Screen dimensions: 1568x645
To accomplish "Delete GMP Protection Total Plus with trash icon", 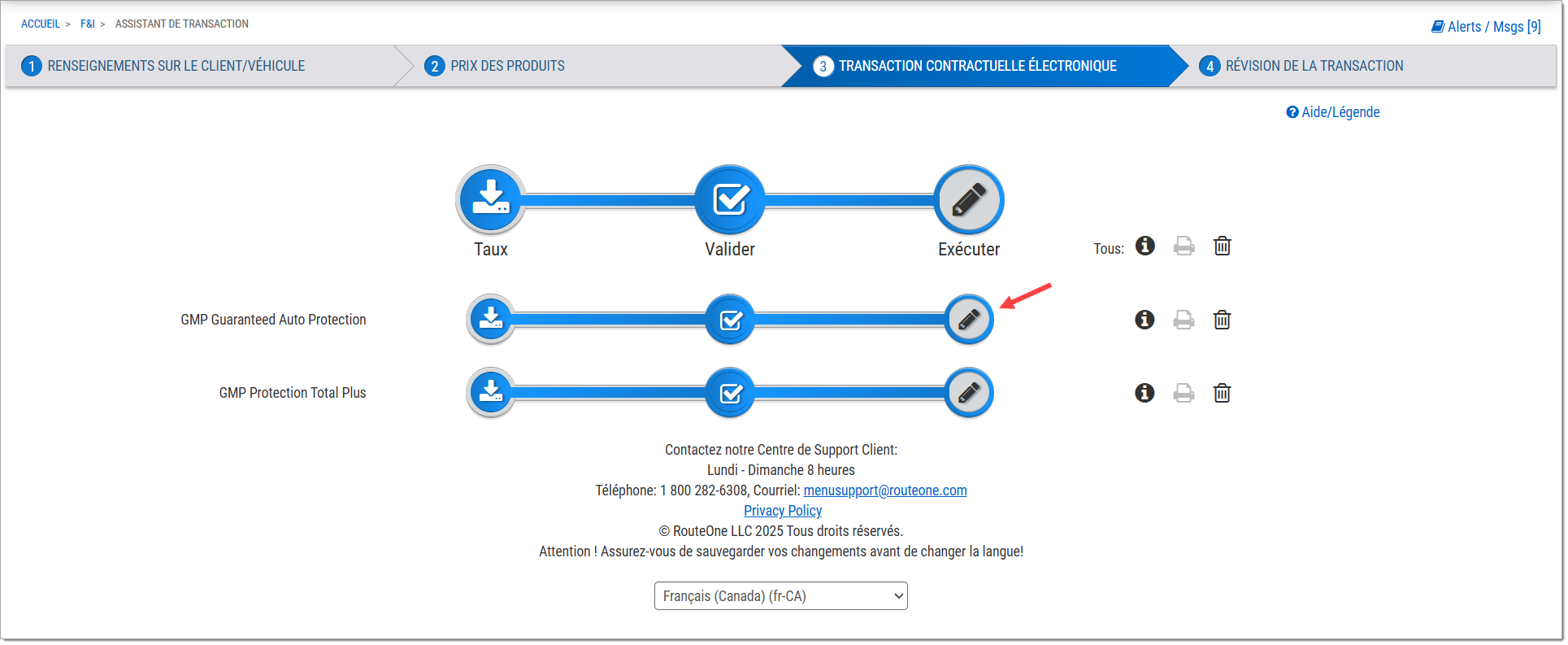I will point(1222,393).
